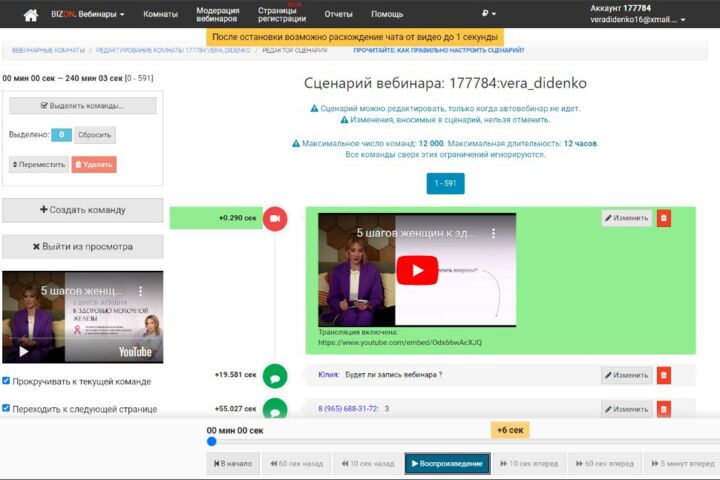Viewport: 720px width, 480px height.
Task: Go to the home page icon
Action: [x=31, y=15]
